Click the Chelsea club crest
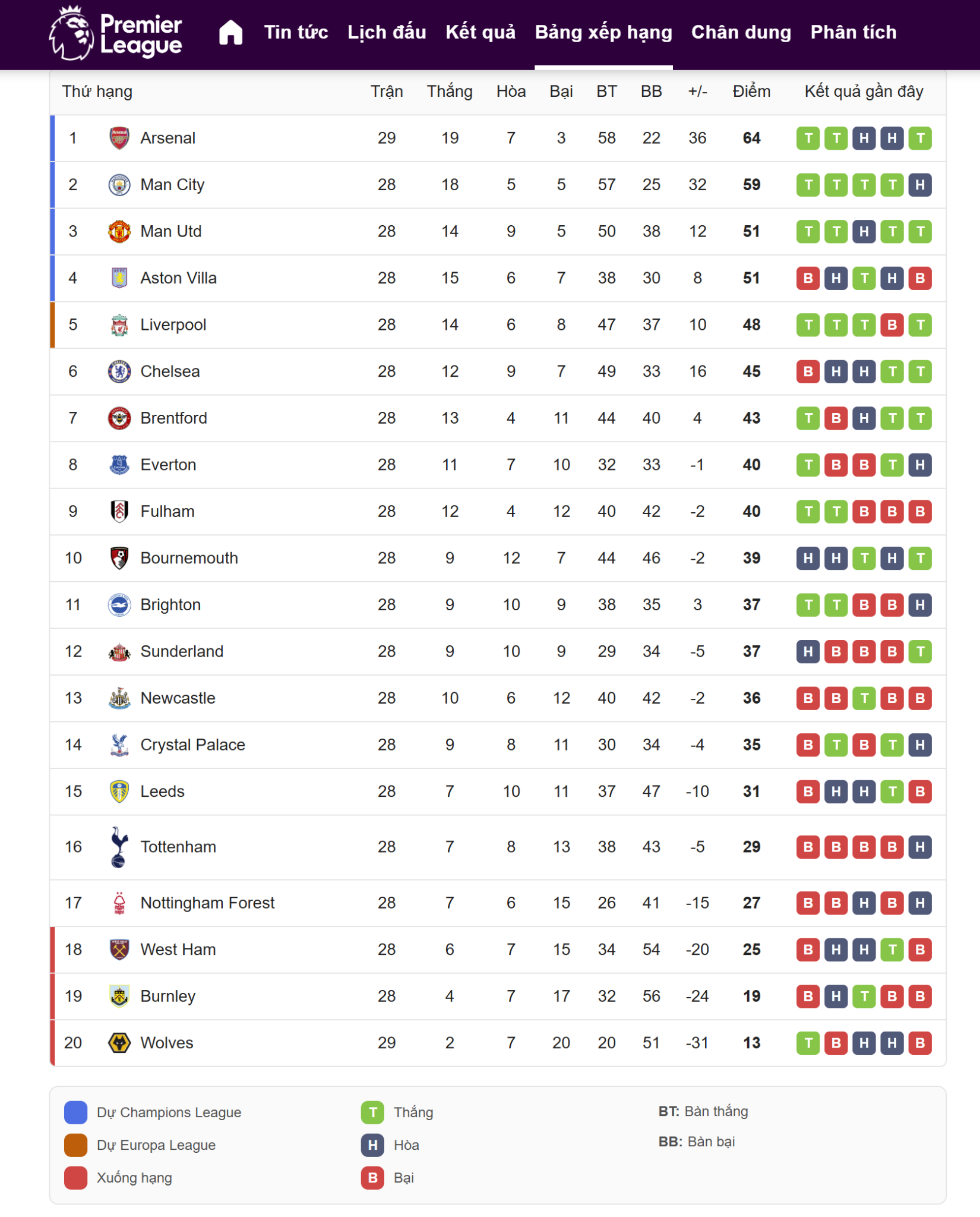This screenshot has height=1217, width=980. [119, 371]
